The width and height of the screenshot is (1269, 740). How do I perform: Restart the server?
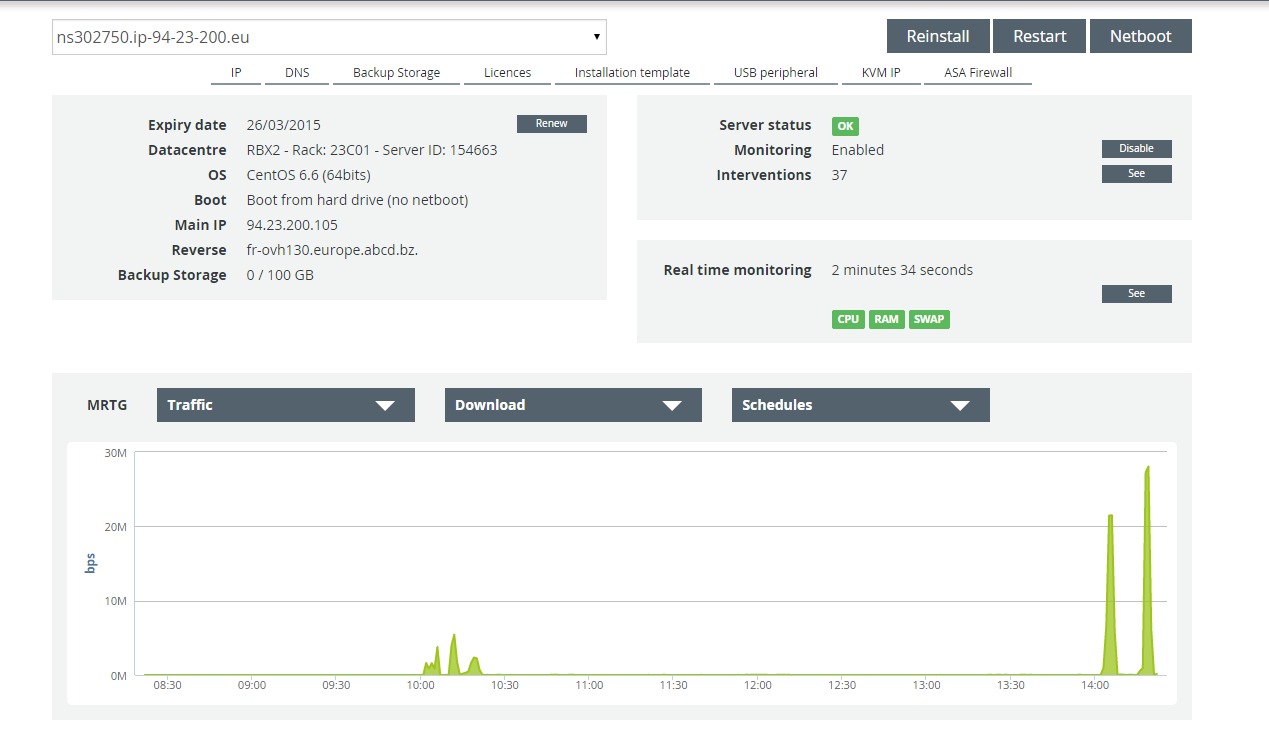point(1039,36)
